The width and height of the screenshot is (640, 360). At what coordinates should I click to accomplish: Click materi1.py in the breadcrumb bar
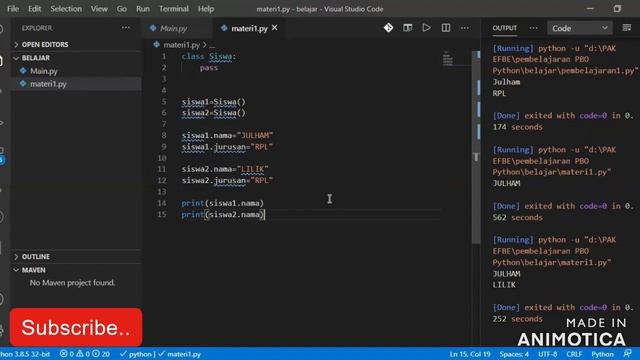click(181, 45)
